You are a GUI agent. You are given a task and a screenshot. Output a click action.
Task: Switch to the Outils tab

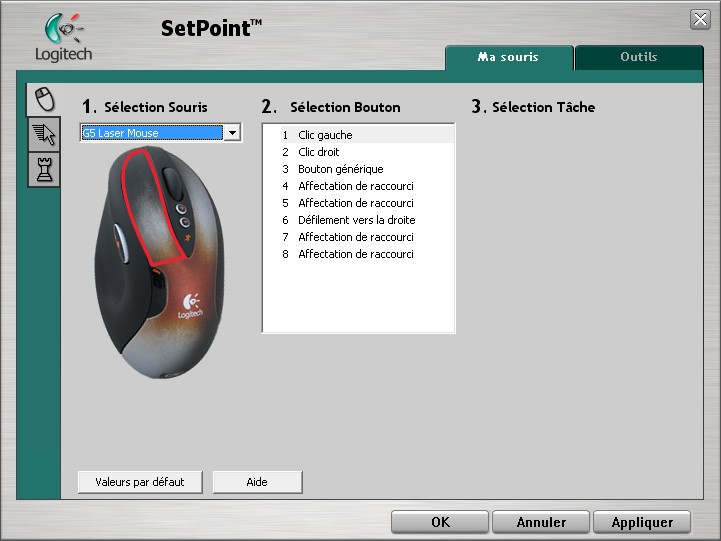click(638, 57)
